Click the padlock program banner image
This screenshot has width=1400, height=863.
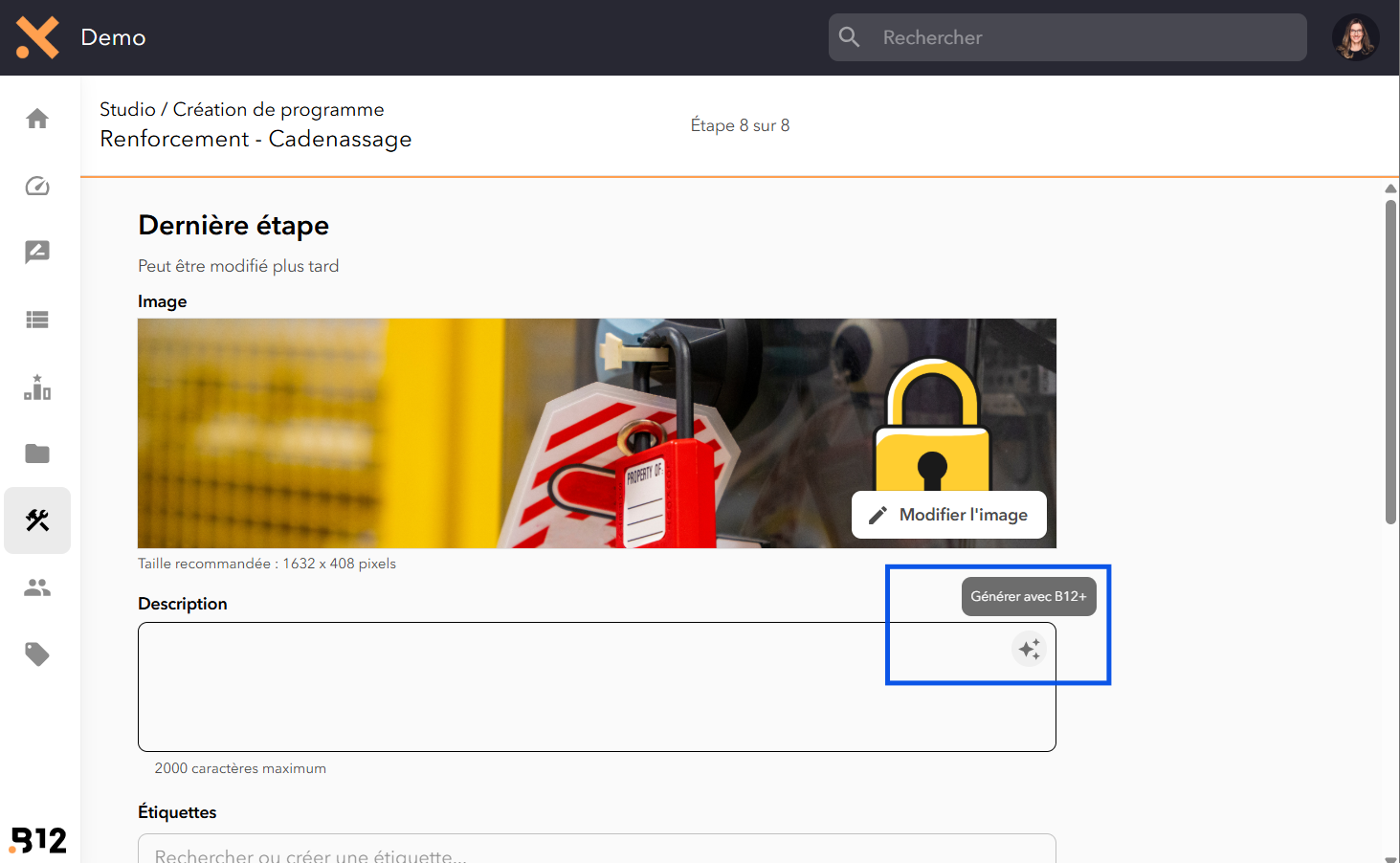597,433
